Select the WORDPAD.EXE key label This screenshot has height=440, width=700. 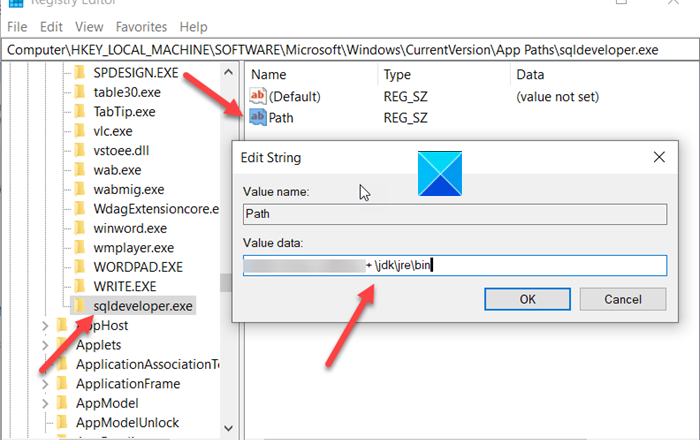click(x=138, y=267)
